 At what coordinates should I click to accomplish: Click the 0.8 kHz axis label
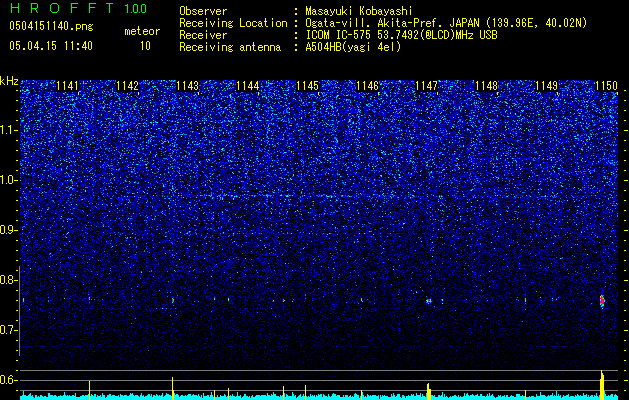(8, 280)
